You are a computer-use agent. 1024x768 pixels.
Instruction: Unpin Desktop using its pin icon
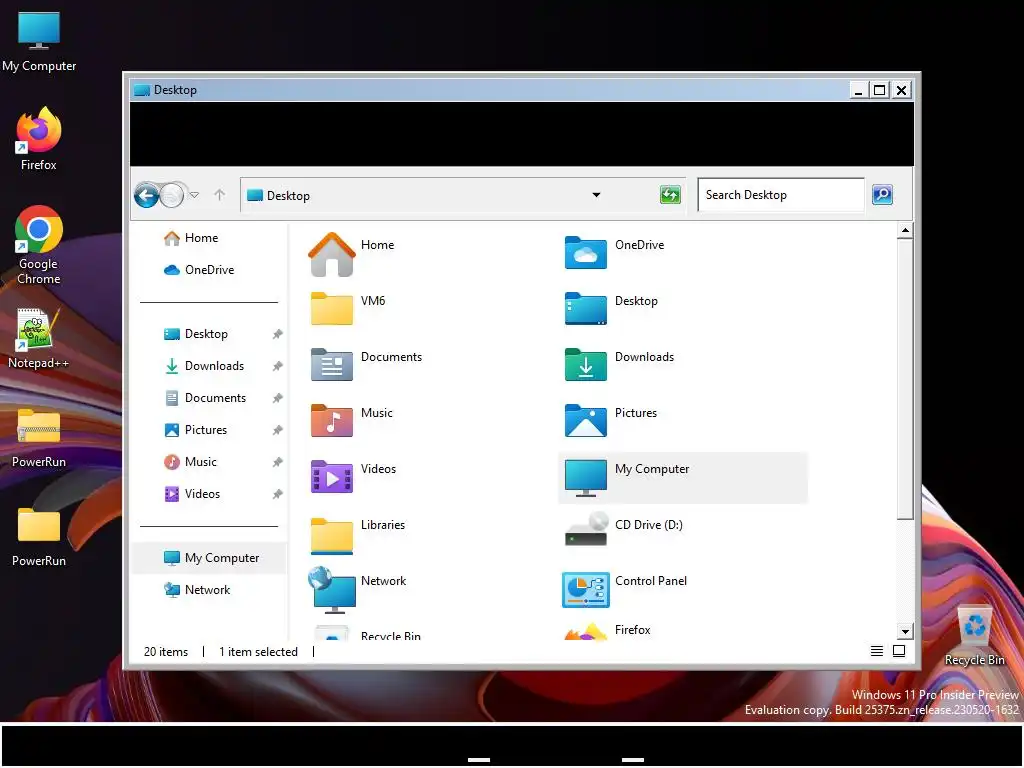[278, 334]
